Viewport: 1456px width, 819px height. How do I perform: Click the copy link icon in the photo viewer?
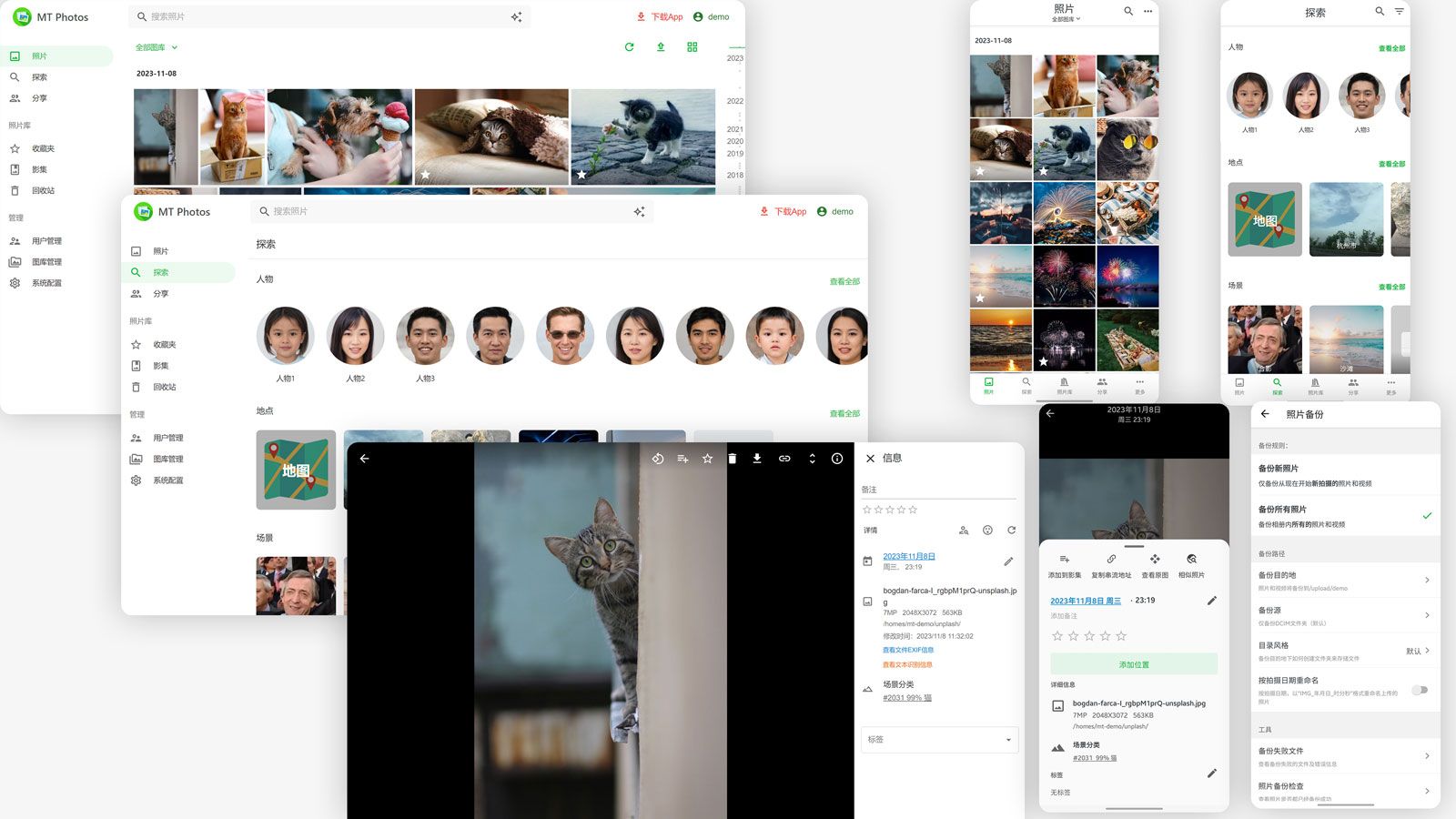(x=784, y=459)
